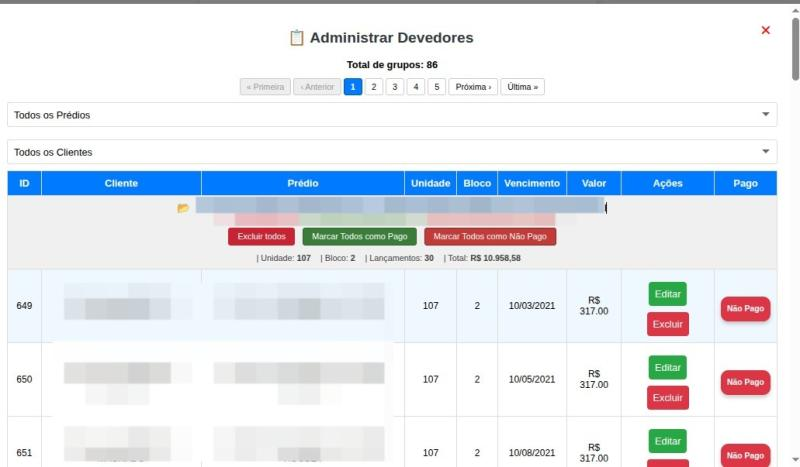Select page 3 in pagination
The height and width of the screenshot is (467, 800).
(x=395, y=87)
